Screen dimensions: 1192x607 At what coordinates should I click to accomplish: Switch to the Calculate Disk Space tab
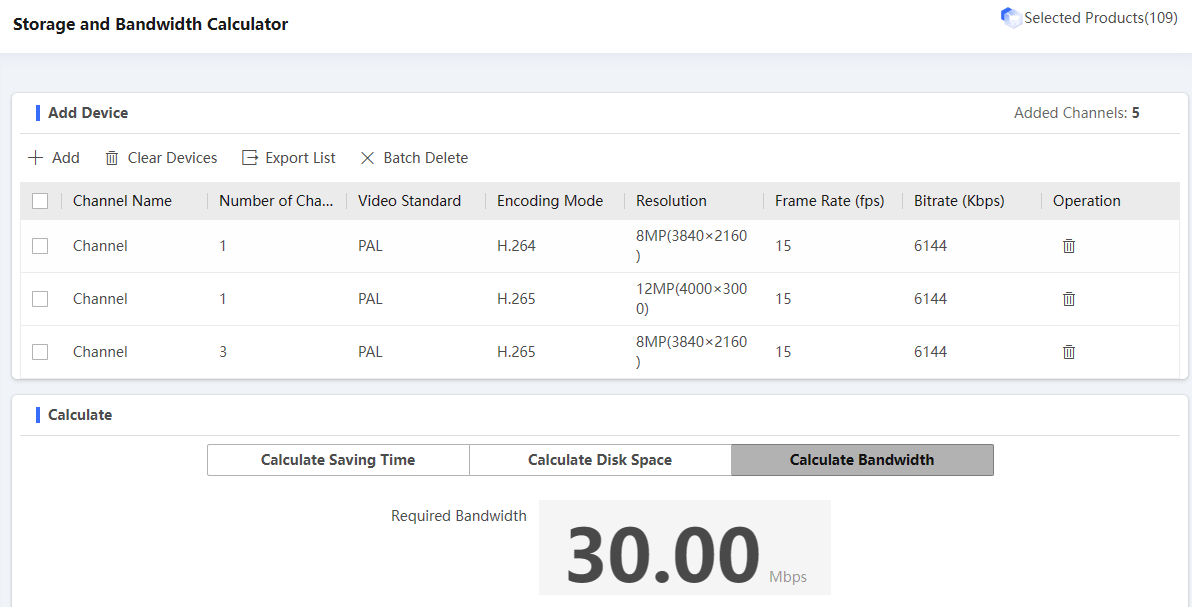pyautogui.click(x=600, y=459)
